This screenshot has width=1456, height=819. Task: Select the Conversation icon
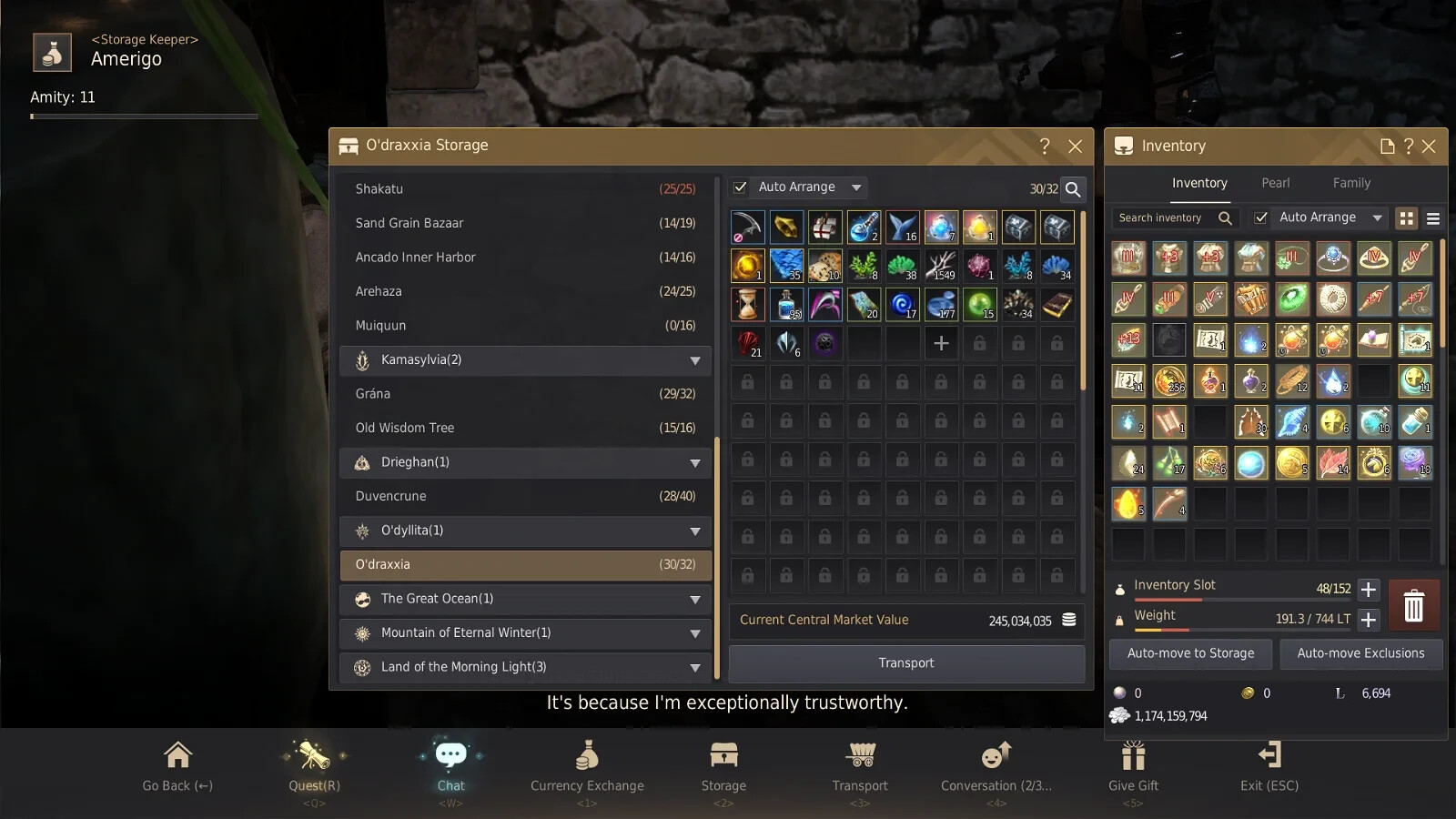(995, 755)
